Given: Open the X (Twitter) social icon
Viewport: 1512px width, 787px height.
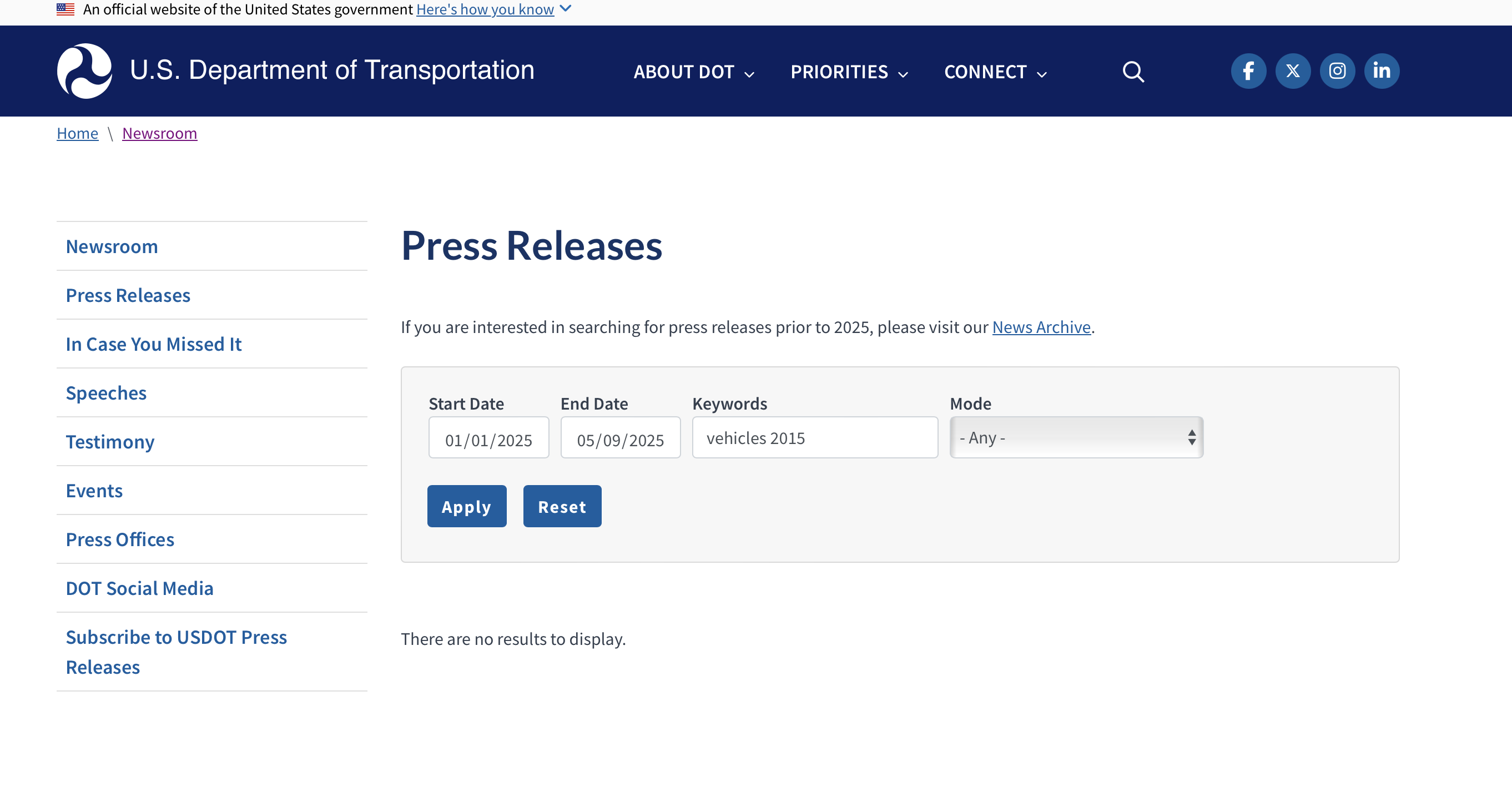Looking at the screenshot, I should 1293,71.
